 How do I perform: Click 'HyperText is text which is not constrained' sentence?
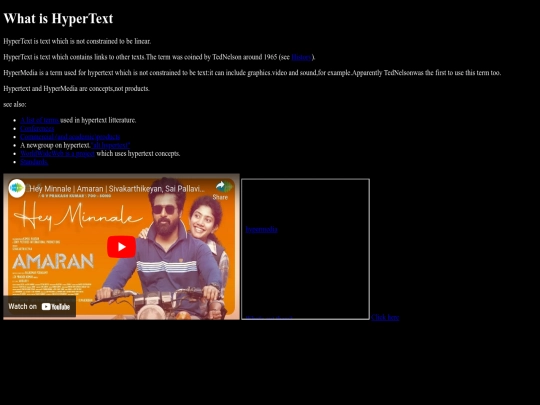(x=77, y=41)
